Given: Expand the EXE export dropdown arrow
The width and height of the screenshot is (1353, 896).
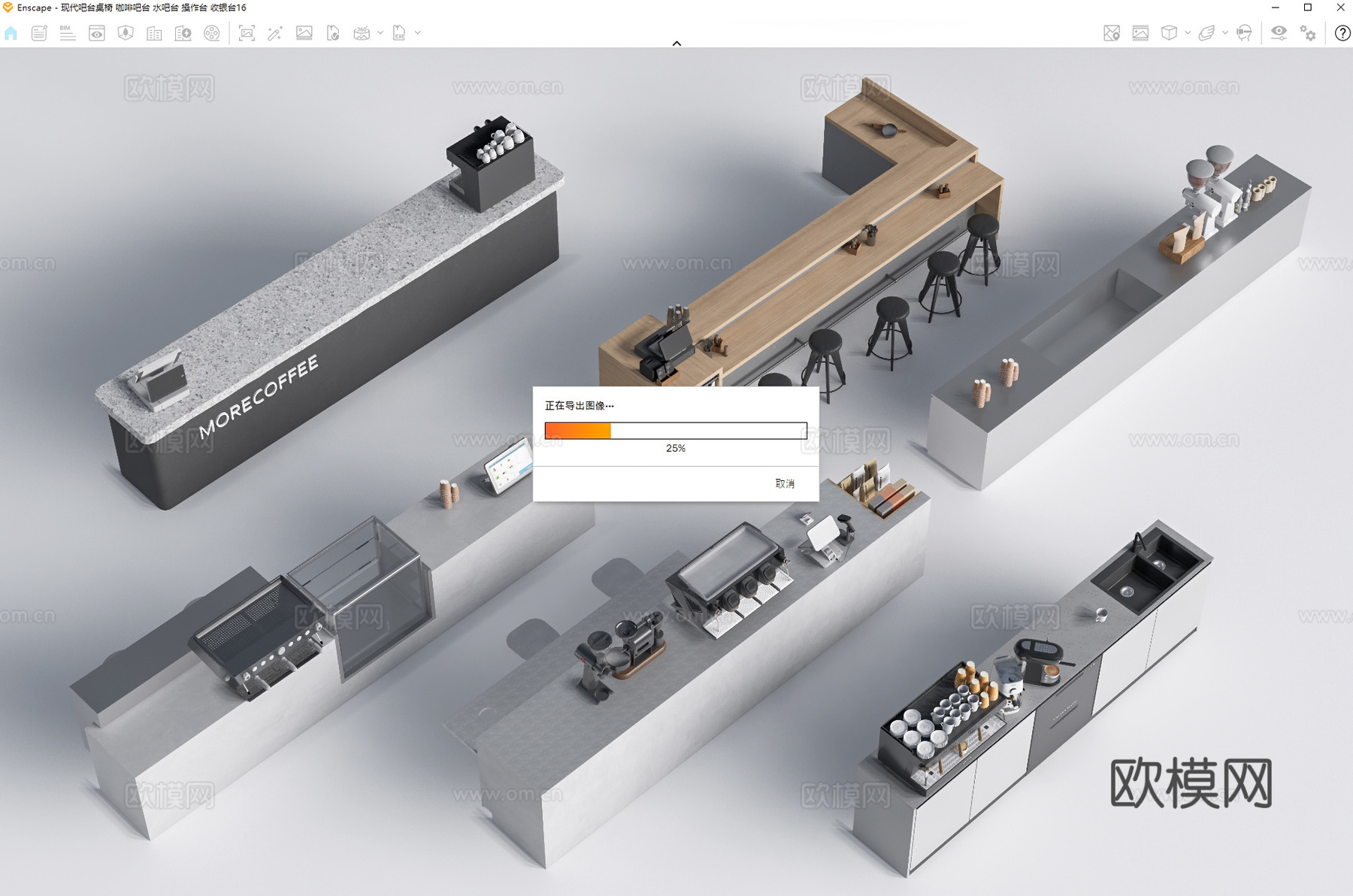Looking at the screenshot, I should pyautogui.click(x=418, y=33).
